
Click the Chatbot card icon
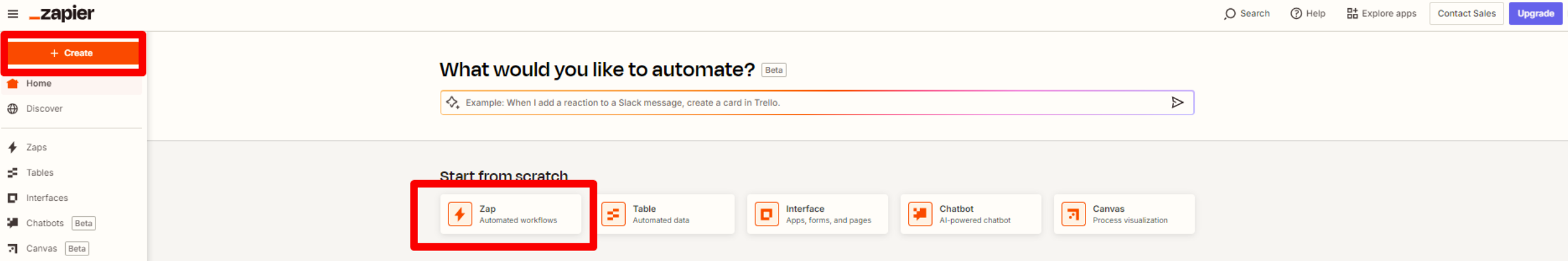coord(920,214)
